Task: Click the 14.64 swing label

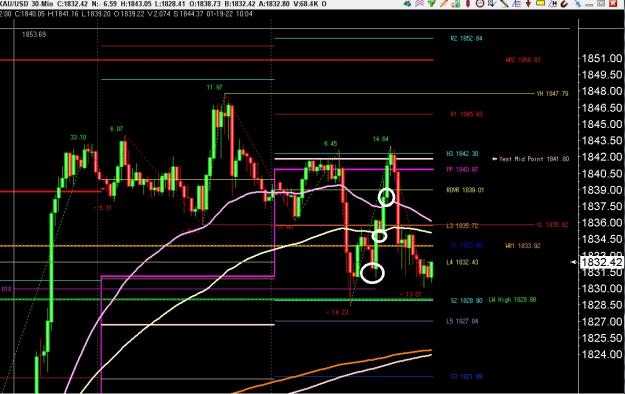Action: tap(381, 139)
